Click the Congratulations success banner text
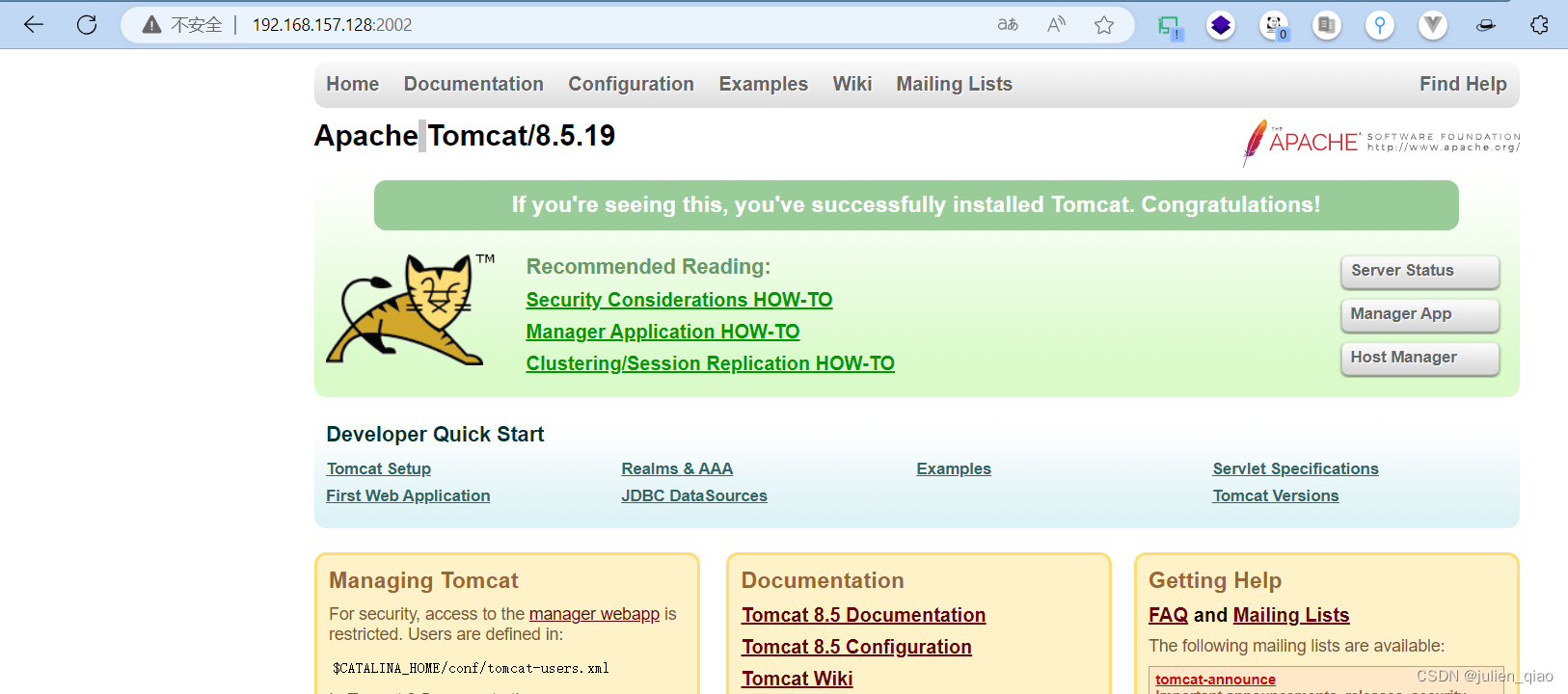 click(916, 204)
